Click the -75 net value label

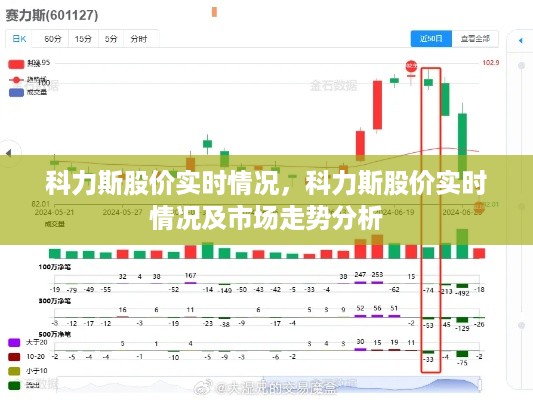[462, 363]
